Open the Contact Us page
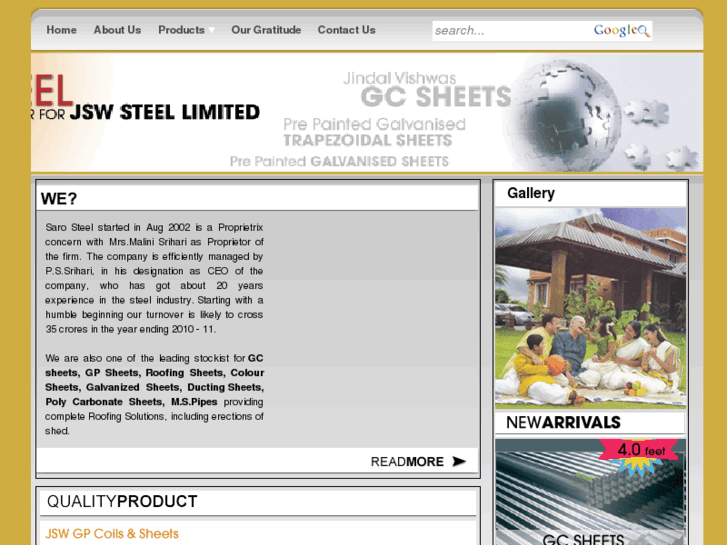 pos(346,30)
